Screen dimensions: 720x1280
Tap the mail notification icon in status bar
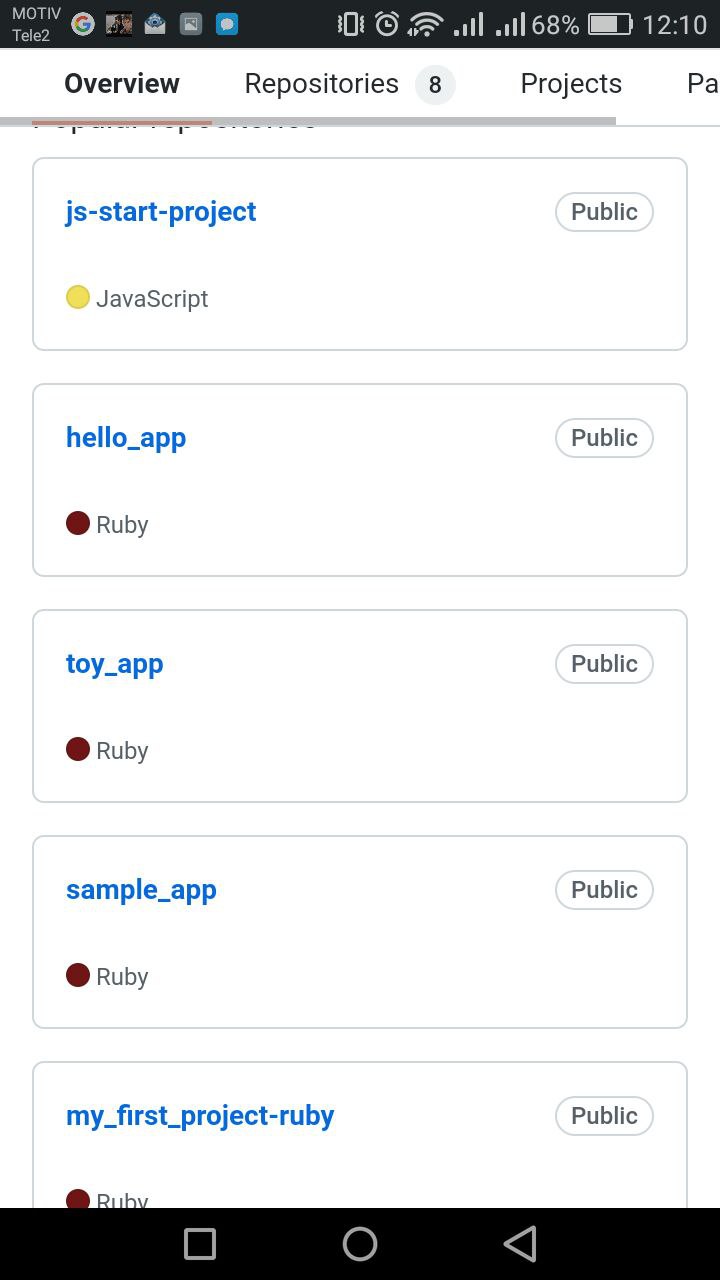click(155, 24)
